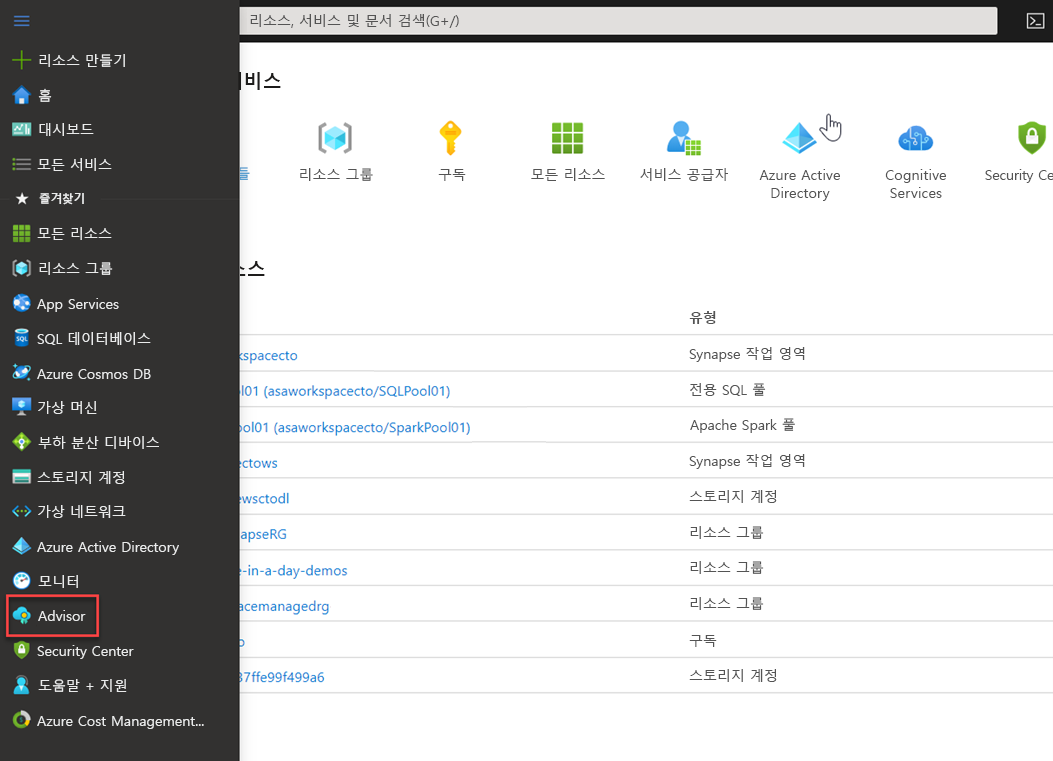The height and width of the screenshot is (761, 1053).
Task: Click the sidebar All resources grid icon
Action: (21, 233)
